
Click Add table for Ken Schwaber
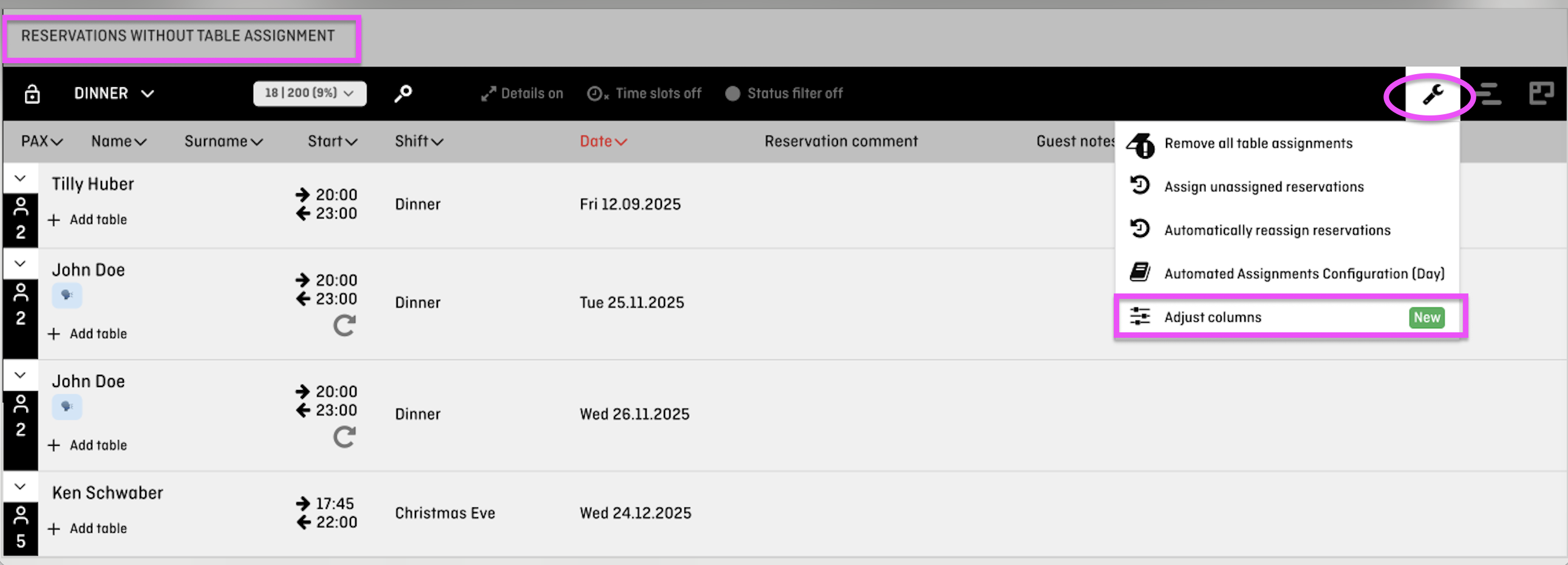(87, 529)
